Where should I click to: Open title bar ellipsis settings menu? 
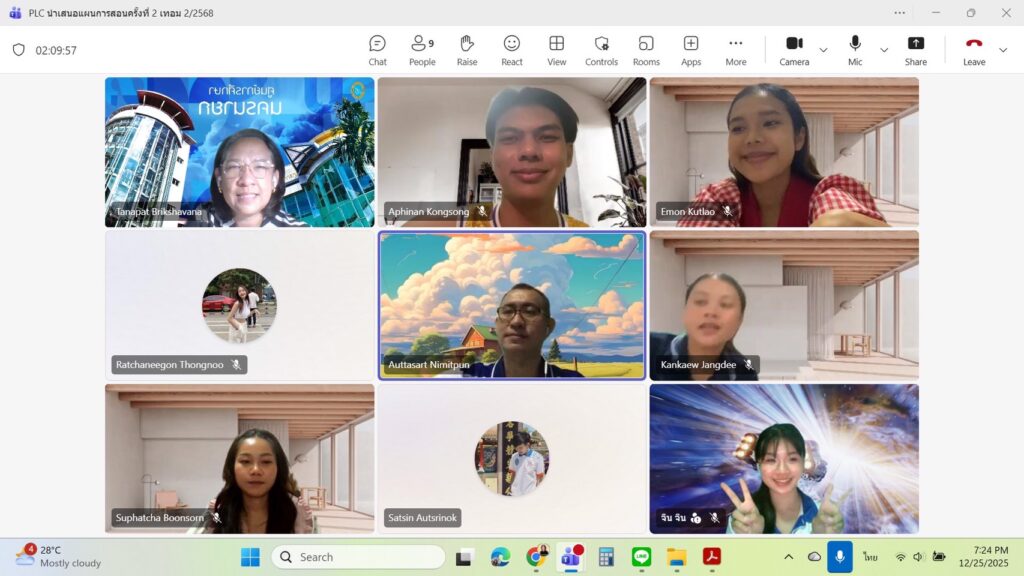tap(900, 13)
